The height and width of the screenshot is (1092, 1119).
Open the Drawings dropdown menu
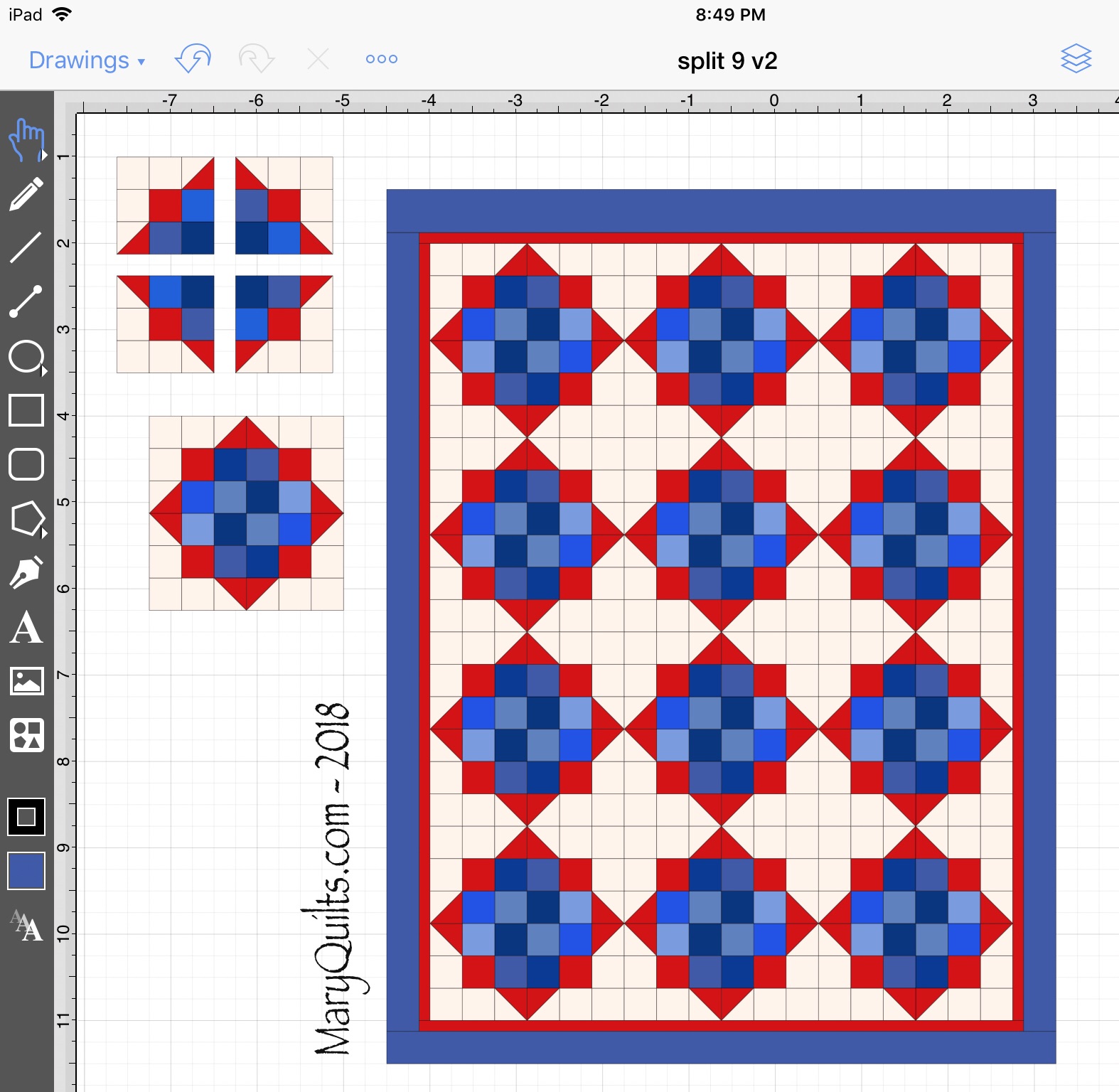point(87,60)
